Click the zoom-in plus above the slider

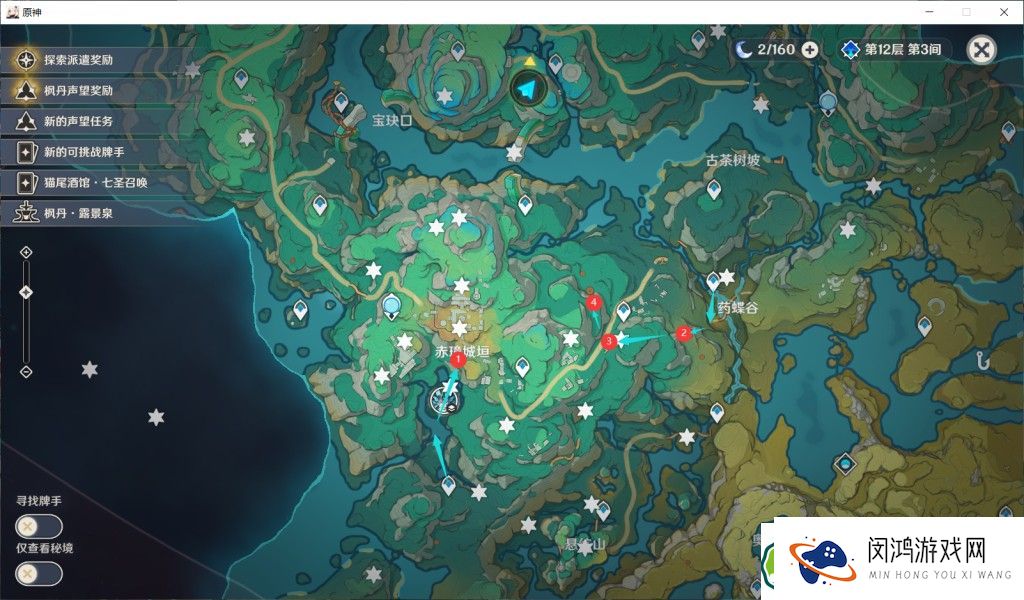26,252
